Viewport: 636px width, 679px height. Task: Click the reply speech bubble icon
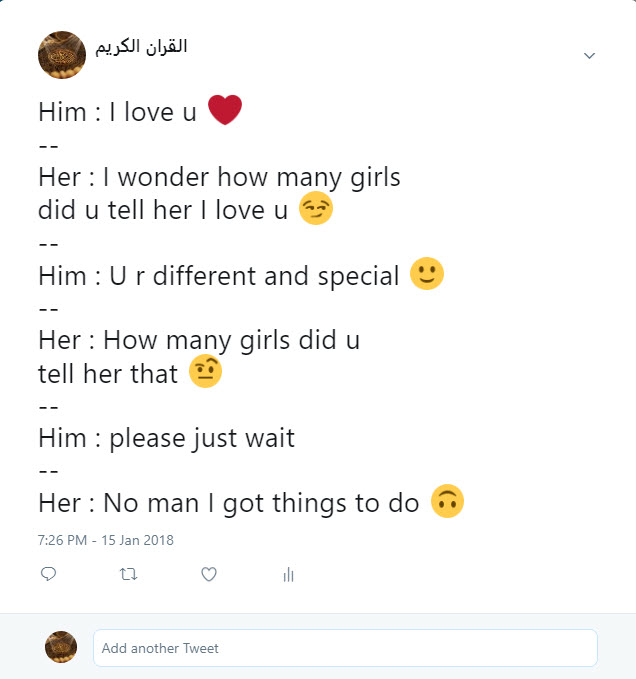pos(48,574)
